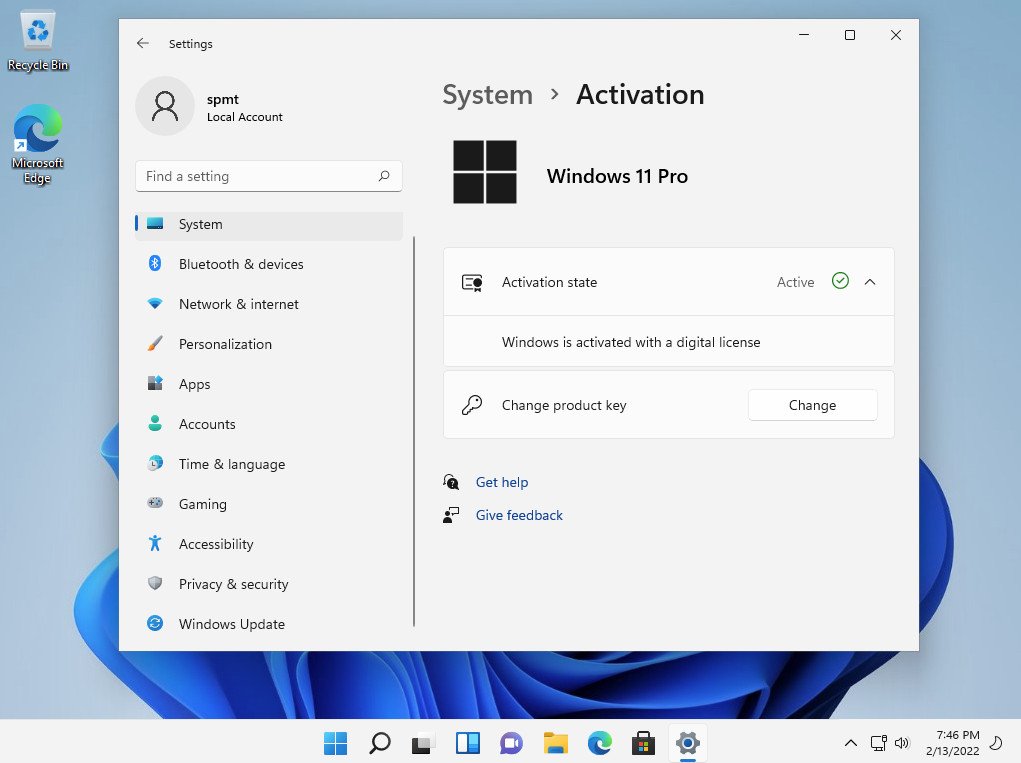Open the Get help link

pos(501,482)
